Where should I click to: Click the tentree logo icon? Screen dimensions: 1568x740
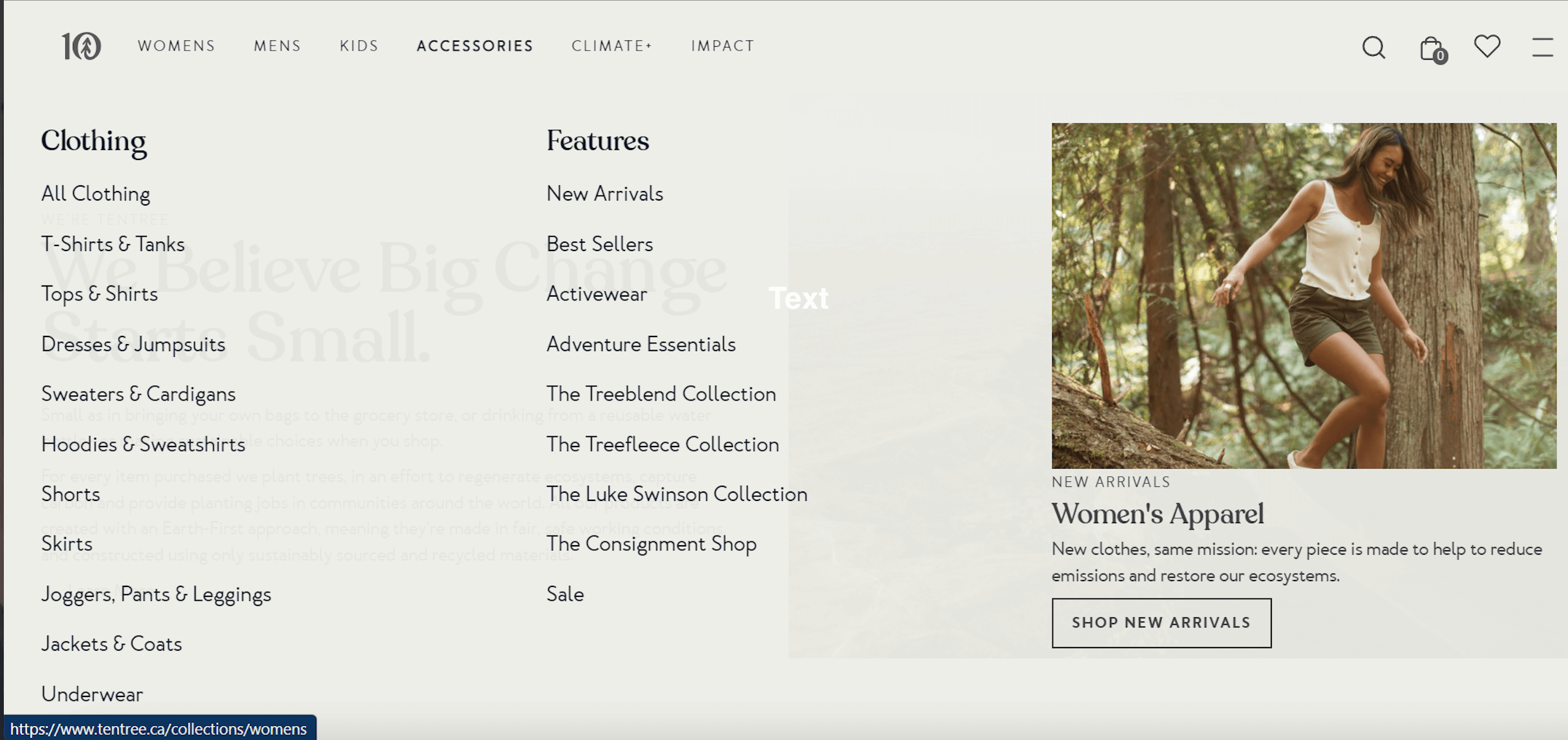82,46
